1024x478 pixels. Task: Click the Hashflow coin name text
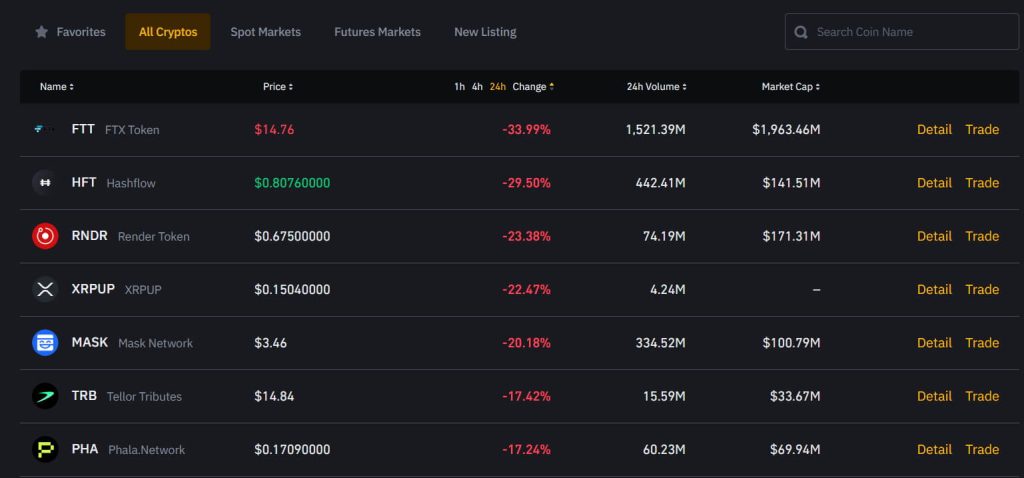click(x=131, y=183)
